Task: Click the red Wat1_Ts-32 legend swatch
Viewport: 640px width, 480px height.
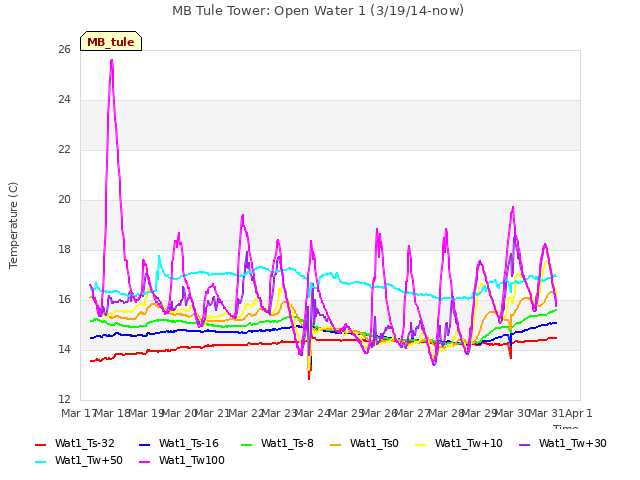Action: coord(41,444)
